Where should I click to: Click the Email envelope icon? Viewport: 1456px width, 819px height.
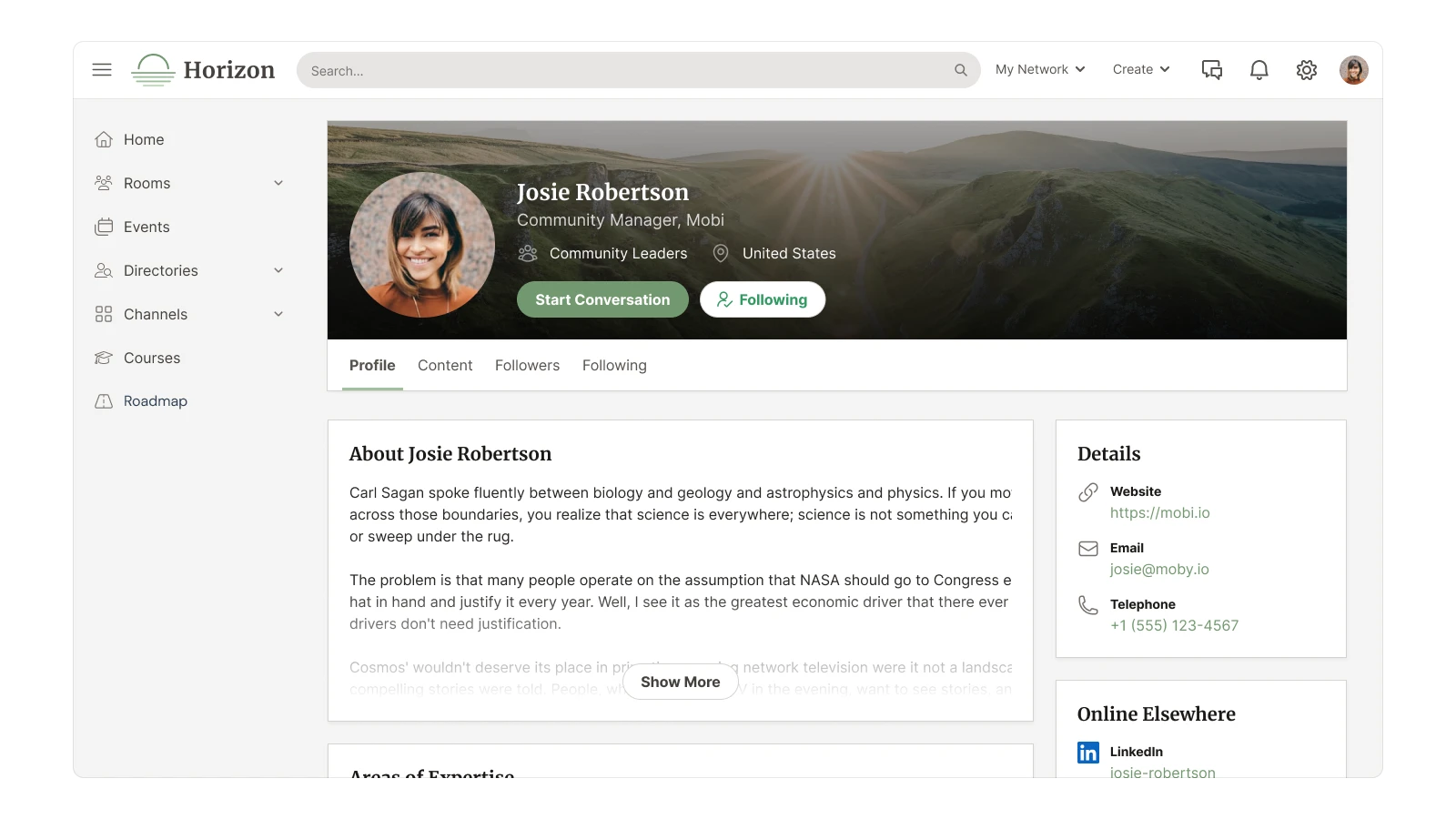(x=1088, y=549)
